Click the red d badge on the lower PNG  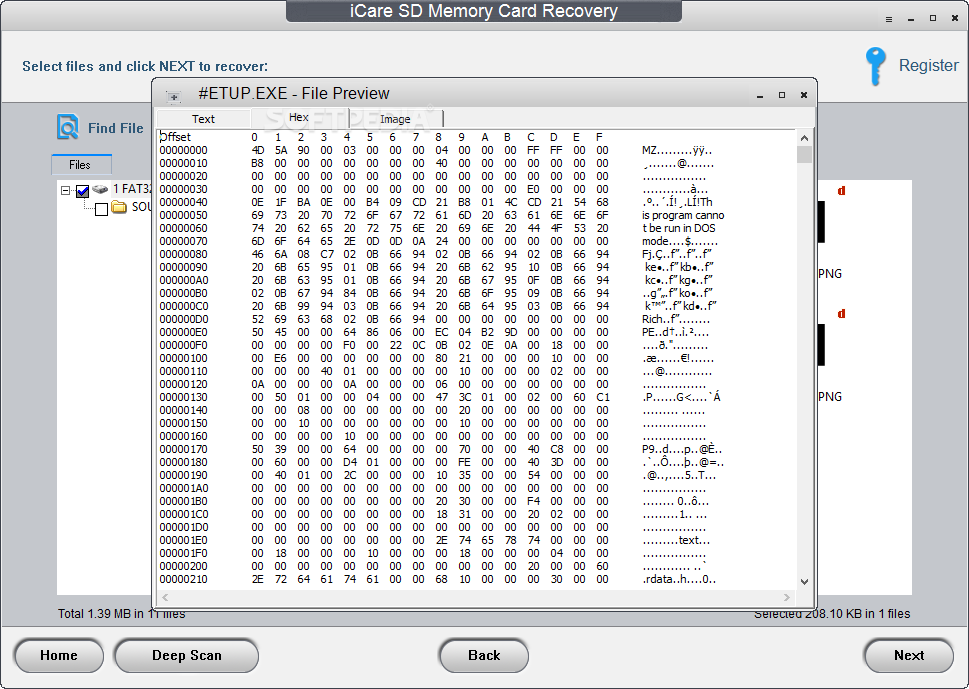coord(840,313)
